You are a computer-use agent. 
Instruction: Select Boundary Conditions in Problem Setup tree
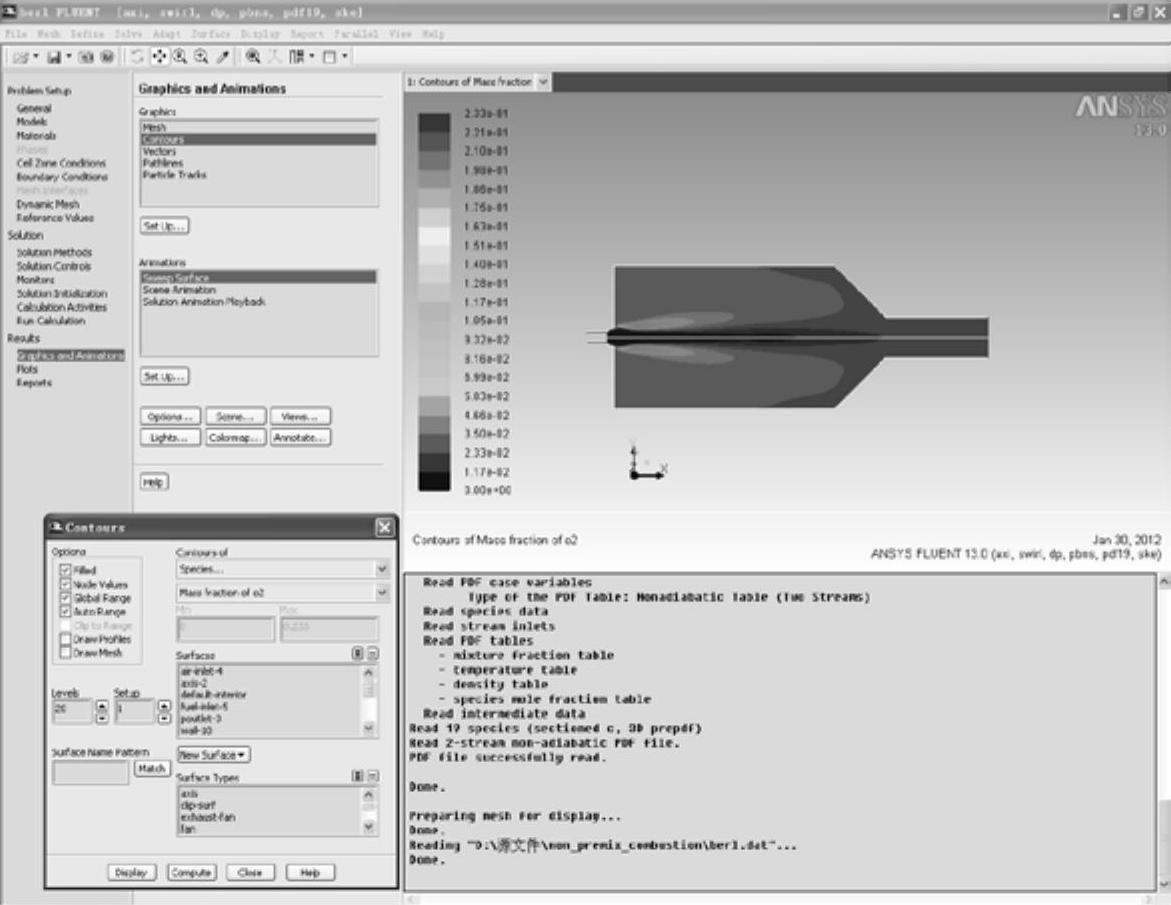coord(61,177)
